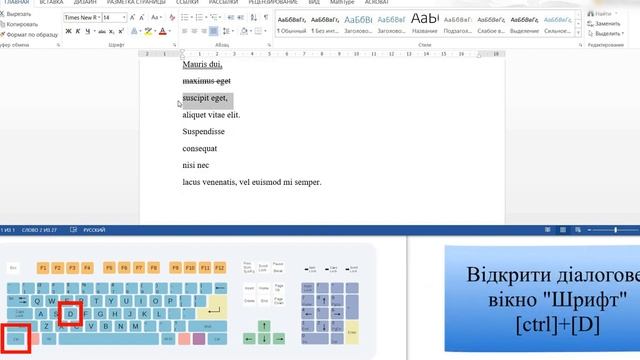The height and width of the screenshot is (360, 640).
Task: Apply strikethrough with the abc button
Action: pos(102,31)
